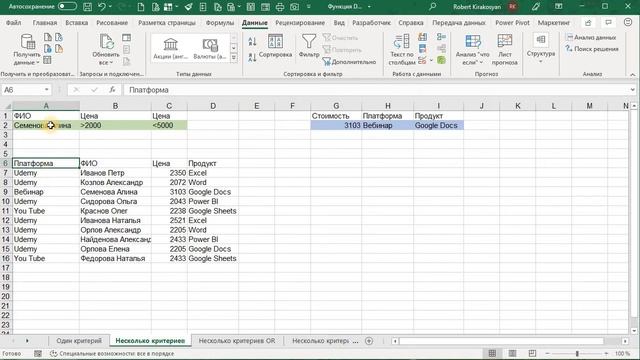Viewport: 640px width, 360px height.
Task: Switch to sheet Один критерий
Action: click(79, 341)
